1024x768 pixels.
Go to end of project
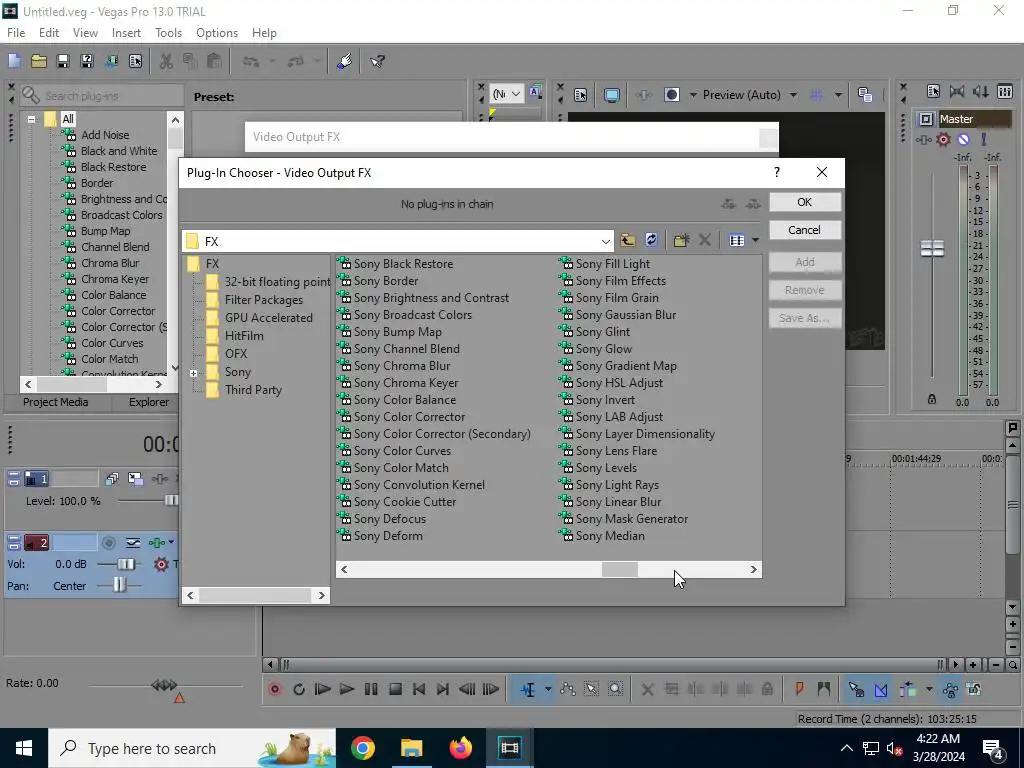click(443, 689)
